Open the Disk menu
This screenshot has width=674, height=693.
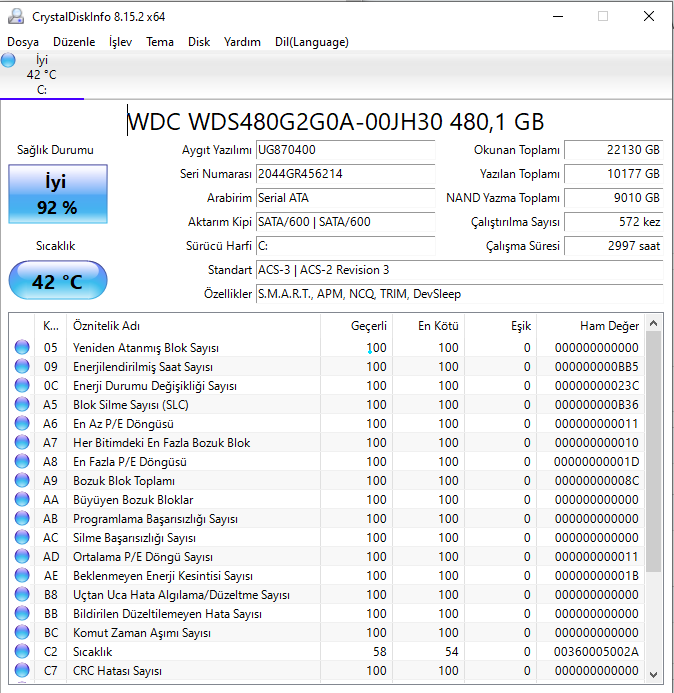click(x=199, y=42)
